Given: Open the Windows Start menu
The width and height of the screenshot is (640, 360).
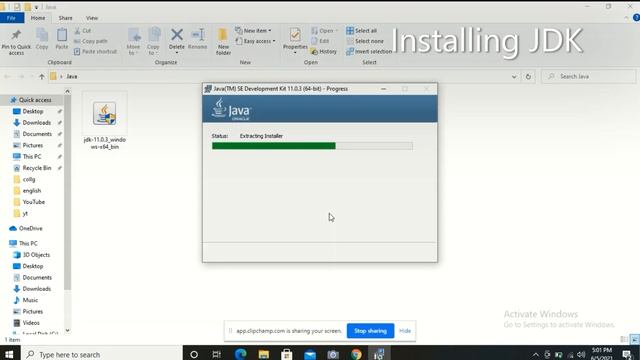Looking at the screenshot, I should coord(9,354).
